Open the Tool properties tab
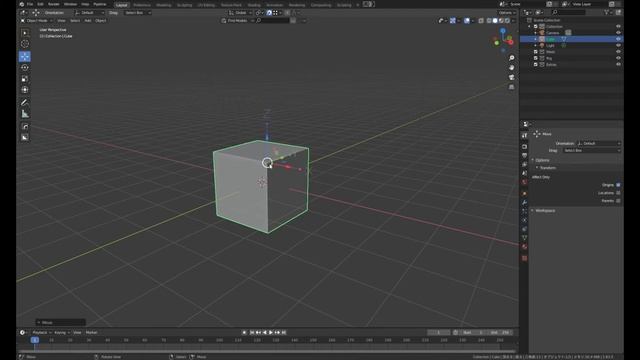Viewport: 640px width, 360px height. [524, 135]
